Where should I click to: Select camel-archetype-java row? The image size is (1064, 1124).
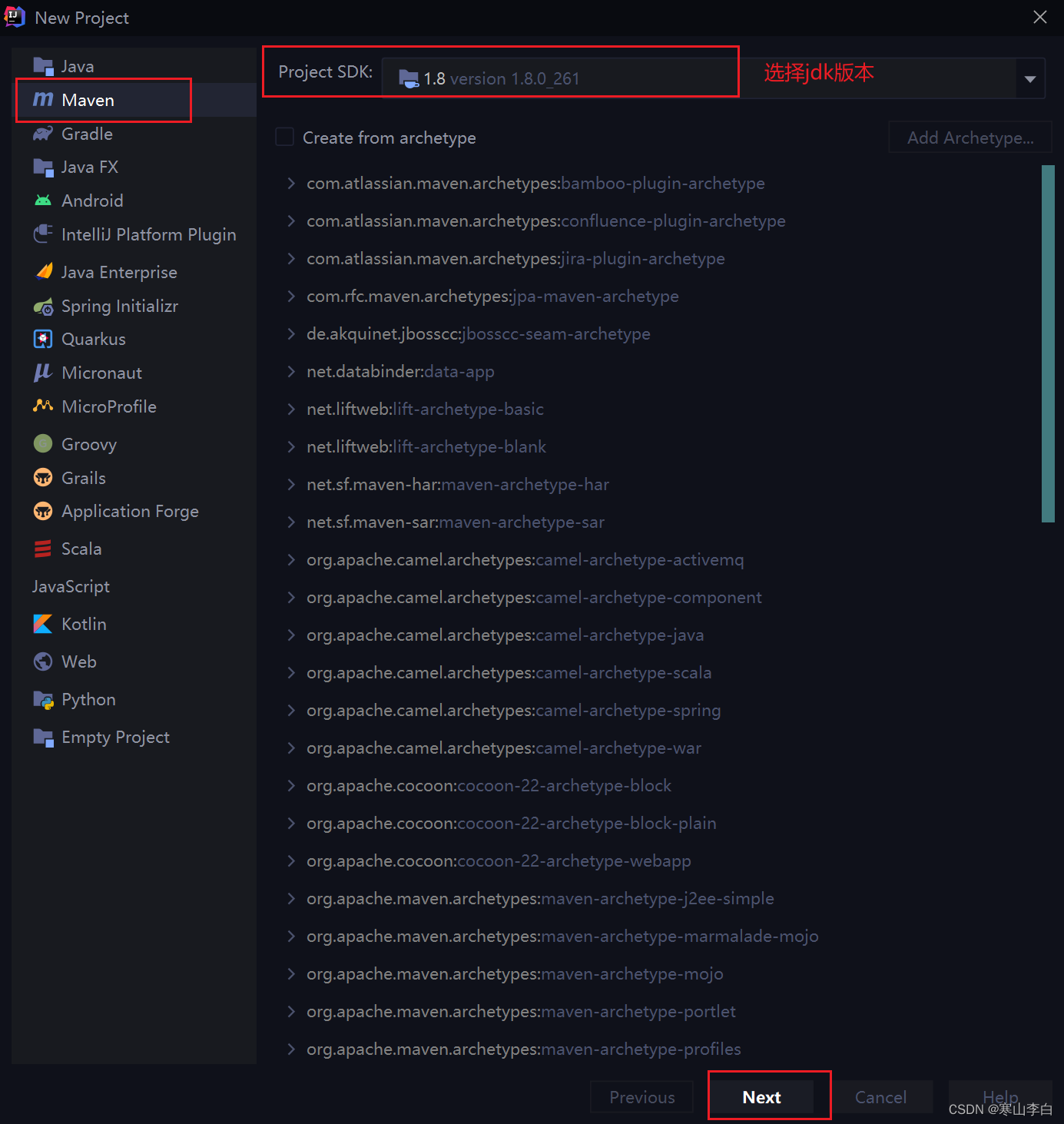click(658, 635)
